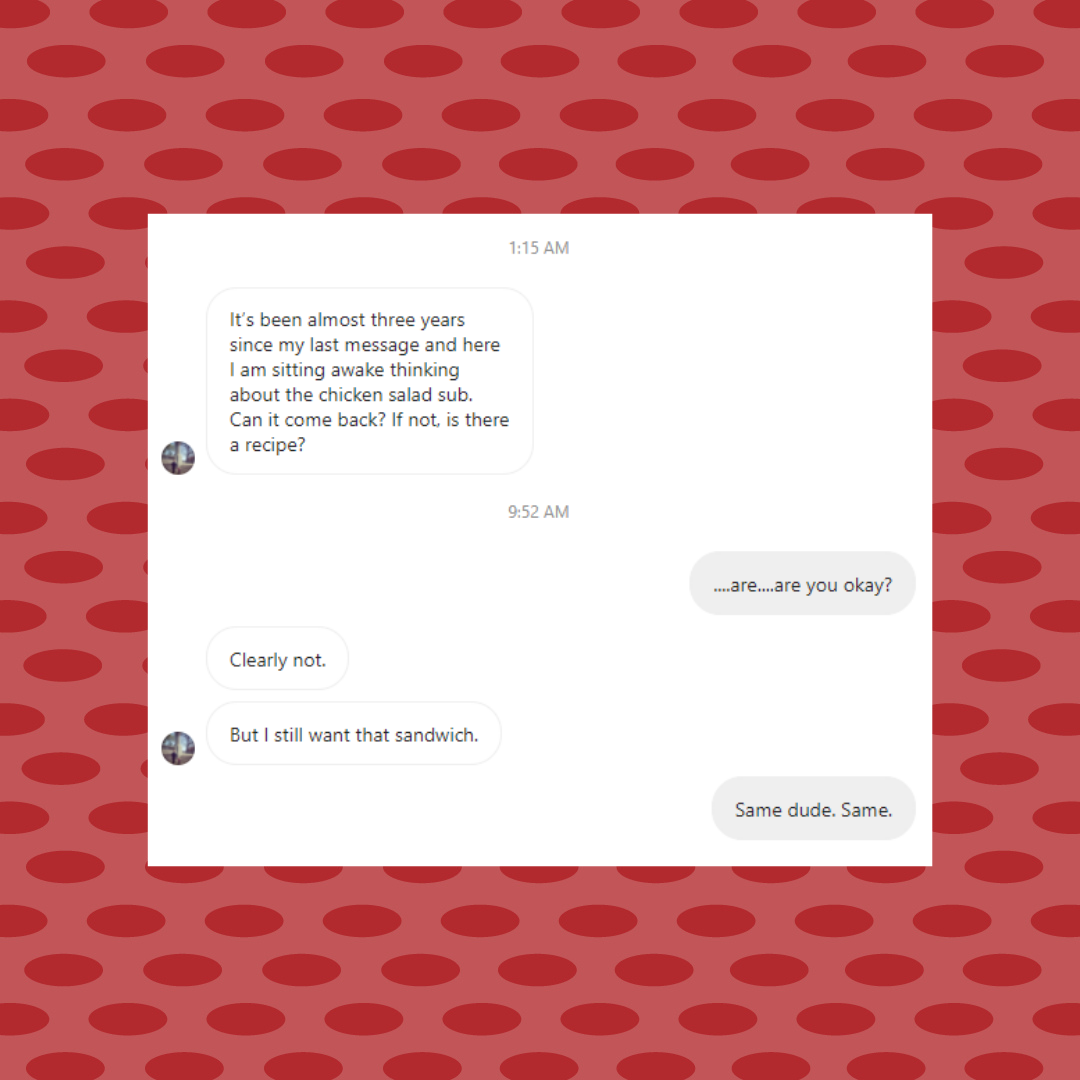Viewport: 1080px width, 1080px height.
Task: Click the sender avatar beside the chicken salad message
Action: click(178, 458)
